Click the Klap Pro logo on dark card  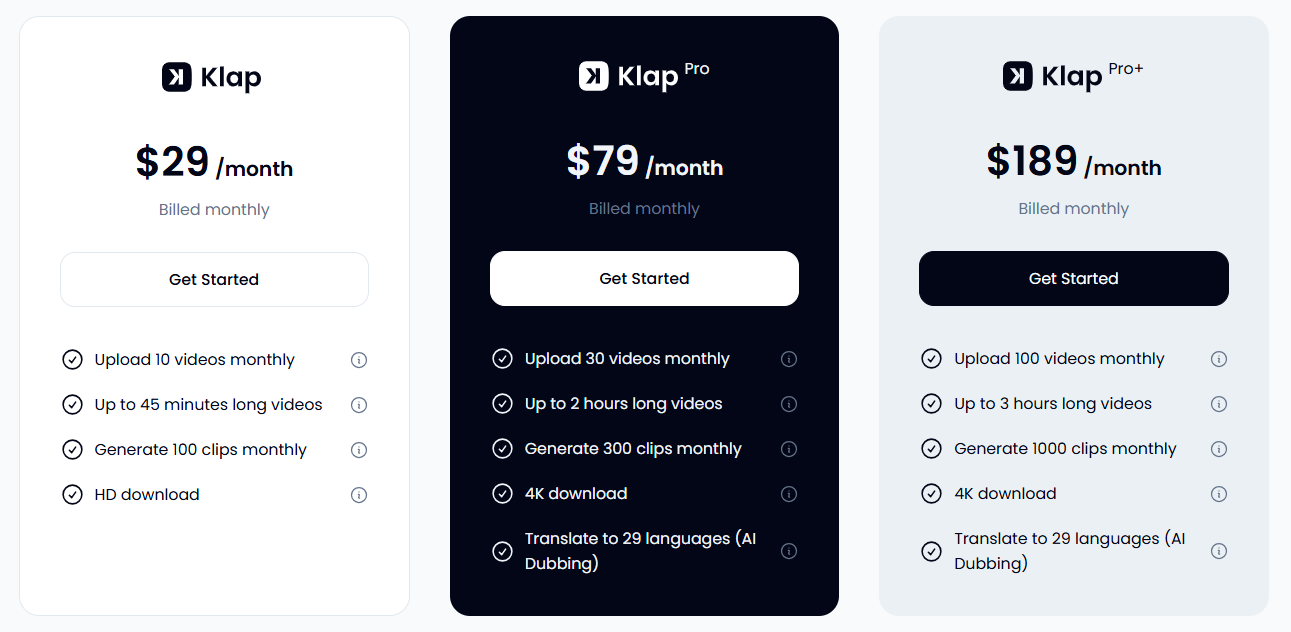pyautogui.click(x=643, y=75)
